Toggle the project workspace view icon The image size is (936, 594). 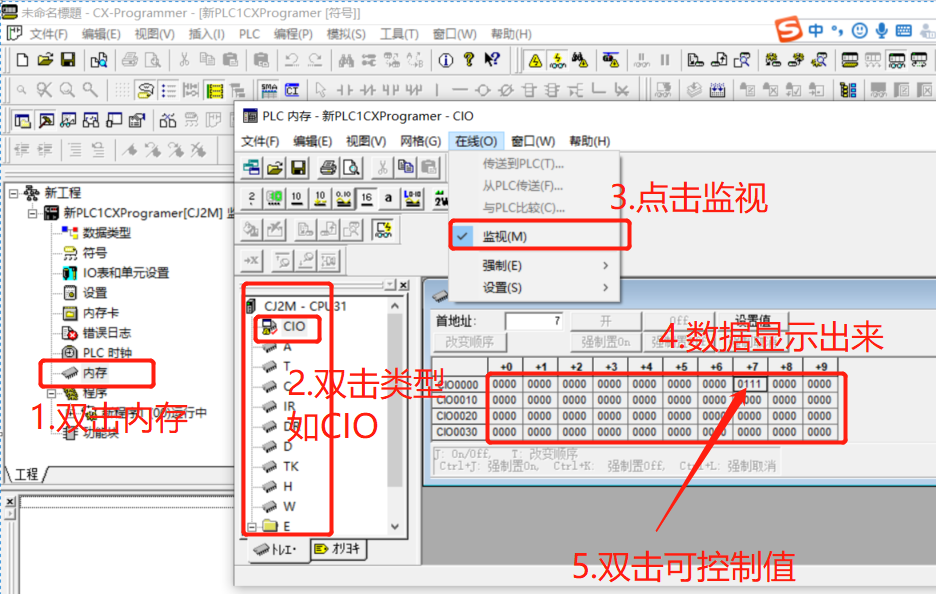23,121
